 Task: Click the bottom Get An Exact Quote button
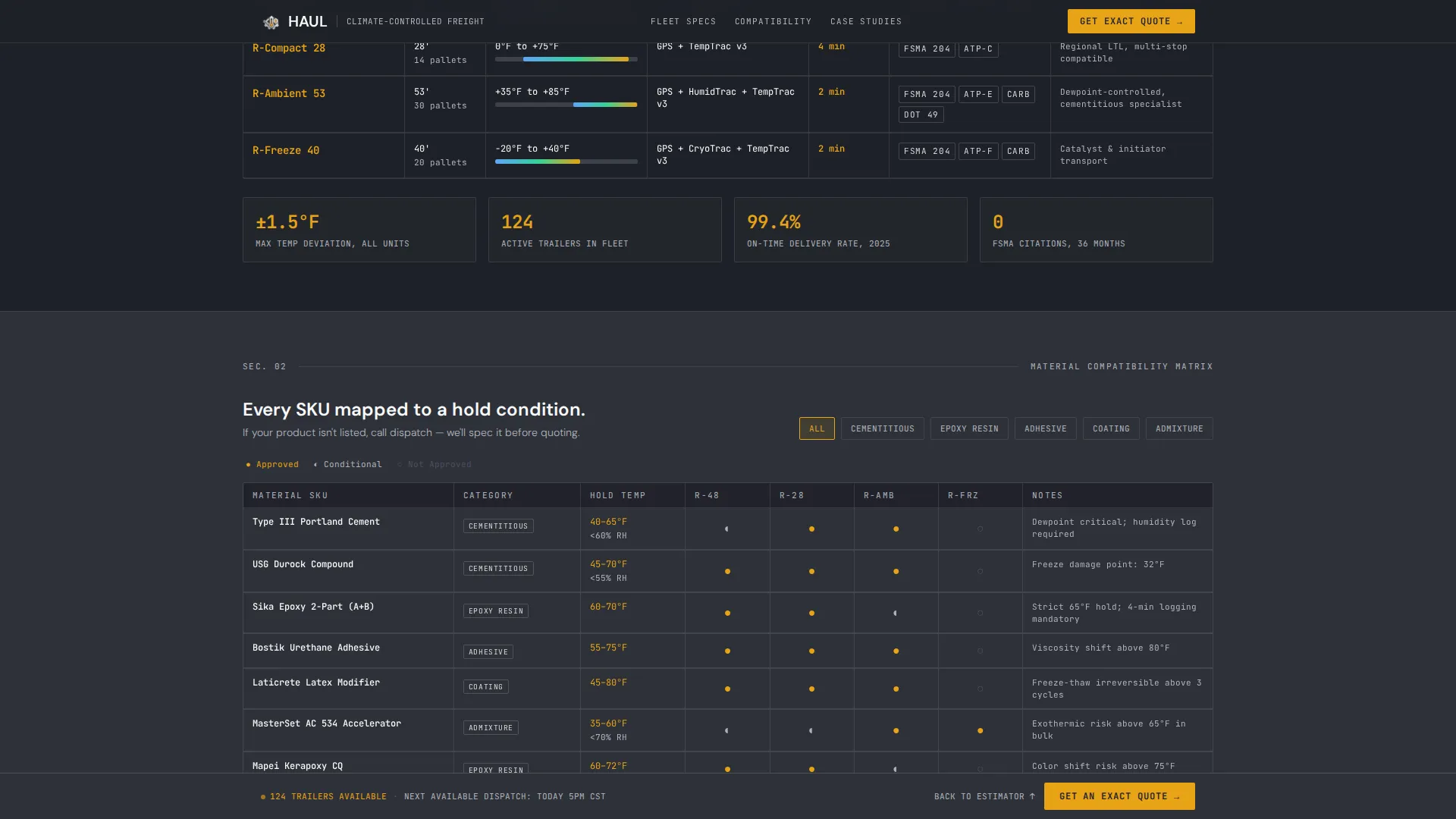1119,796
